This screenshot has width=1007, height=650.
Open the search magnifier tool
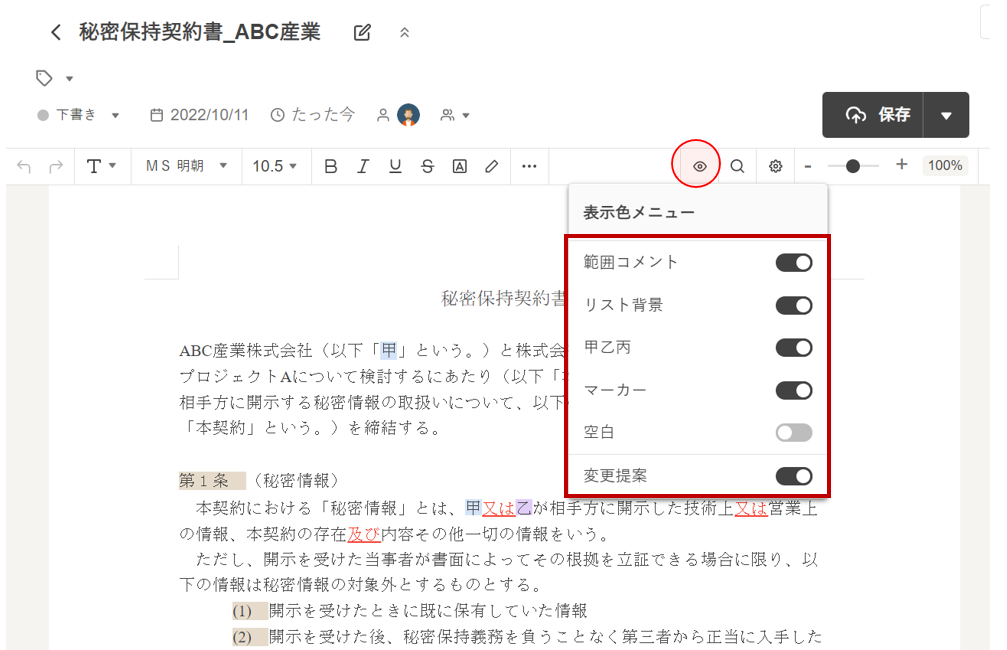pos(737,166)
